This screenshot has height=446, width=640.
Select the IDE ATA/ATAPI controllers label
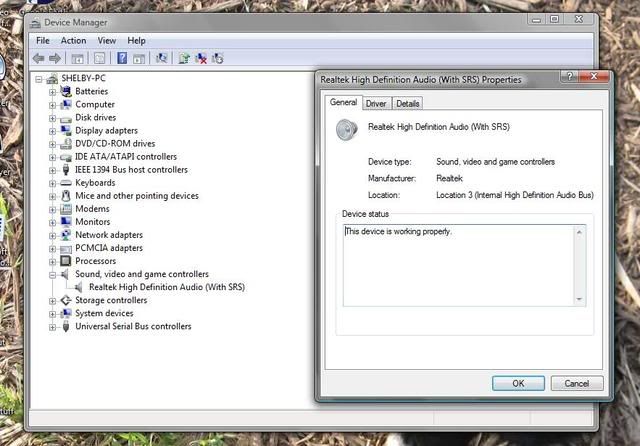(126, 157)
